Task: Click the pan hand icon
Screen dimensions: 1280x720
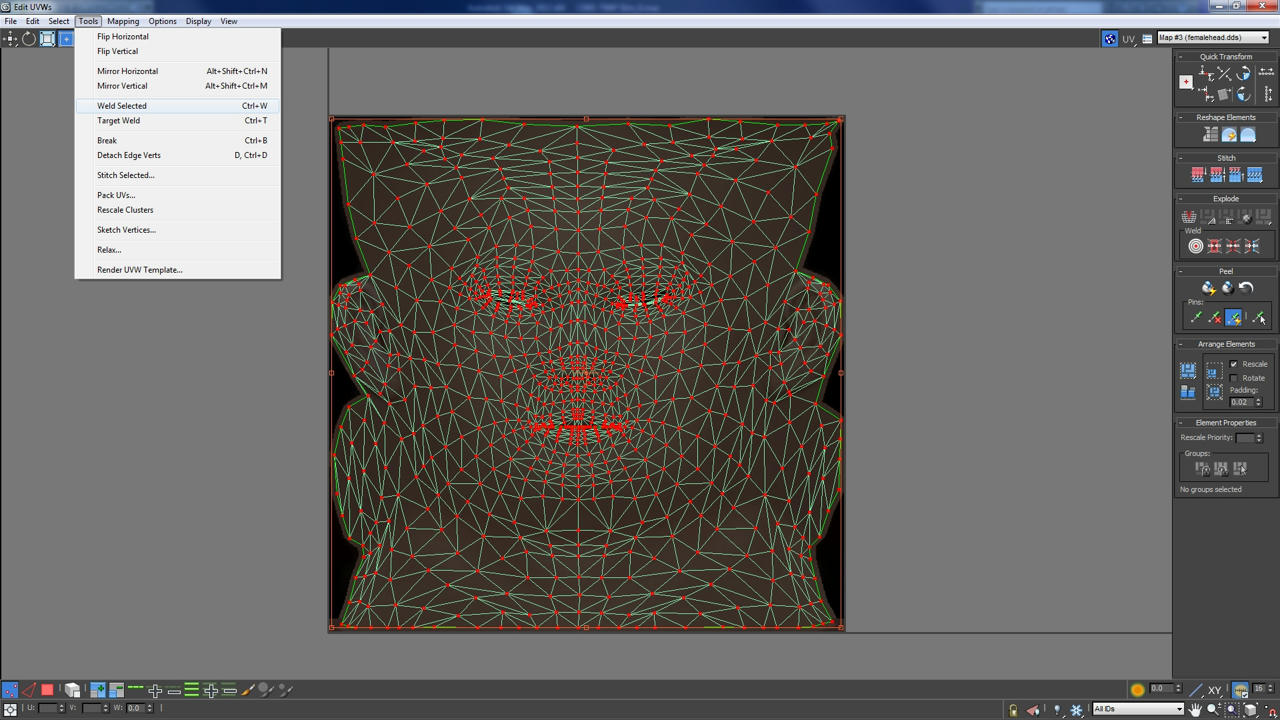Action: [x=1195, y=709]
